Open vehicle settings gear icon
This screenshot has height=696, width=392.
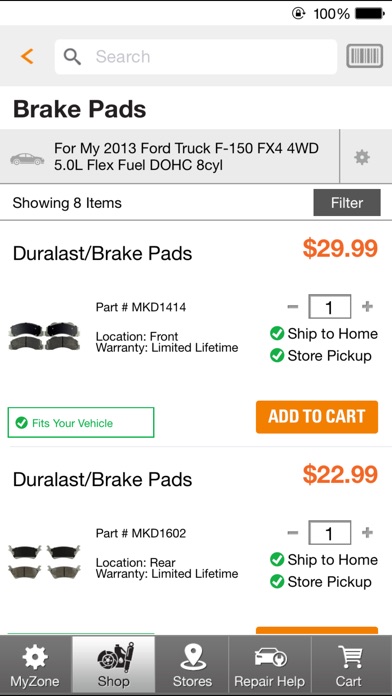pyautogui.click(x=362, y=157)
